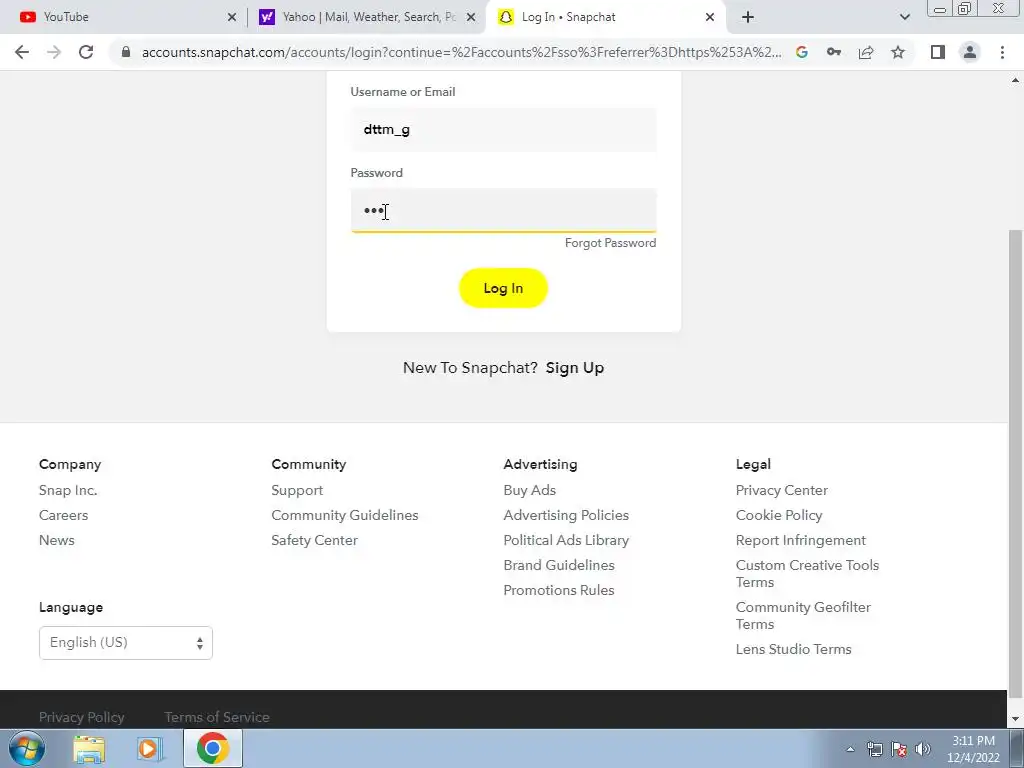Go back using browser back arrow

click(22, 52)
